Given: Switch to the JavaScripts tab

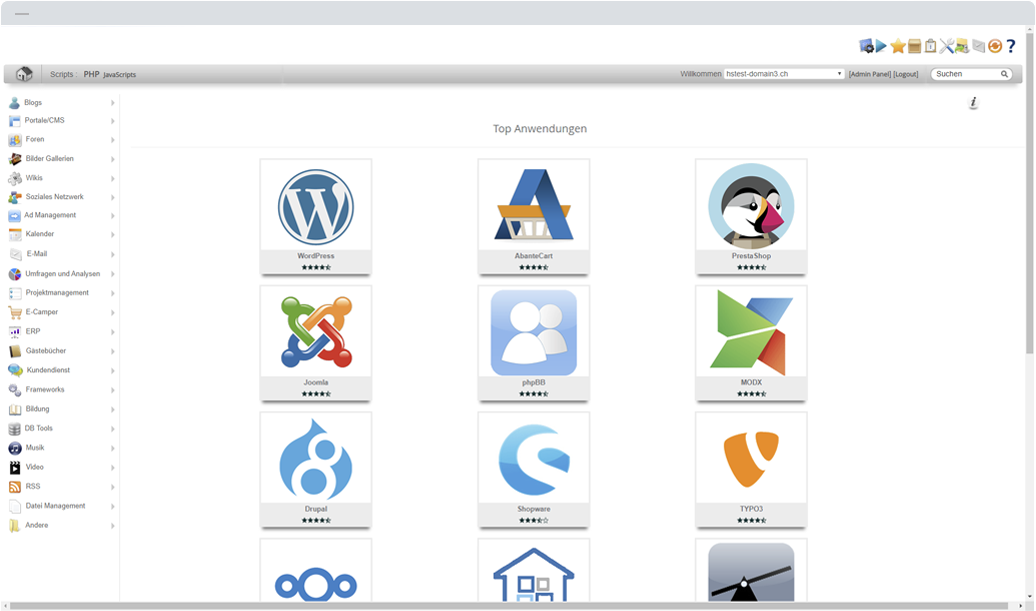Looking at the screenshot, I should 120,75.
